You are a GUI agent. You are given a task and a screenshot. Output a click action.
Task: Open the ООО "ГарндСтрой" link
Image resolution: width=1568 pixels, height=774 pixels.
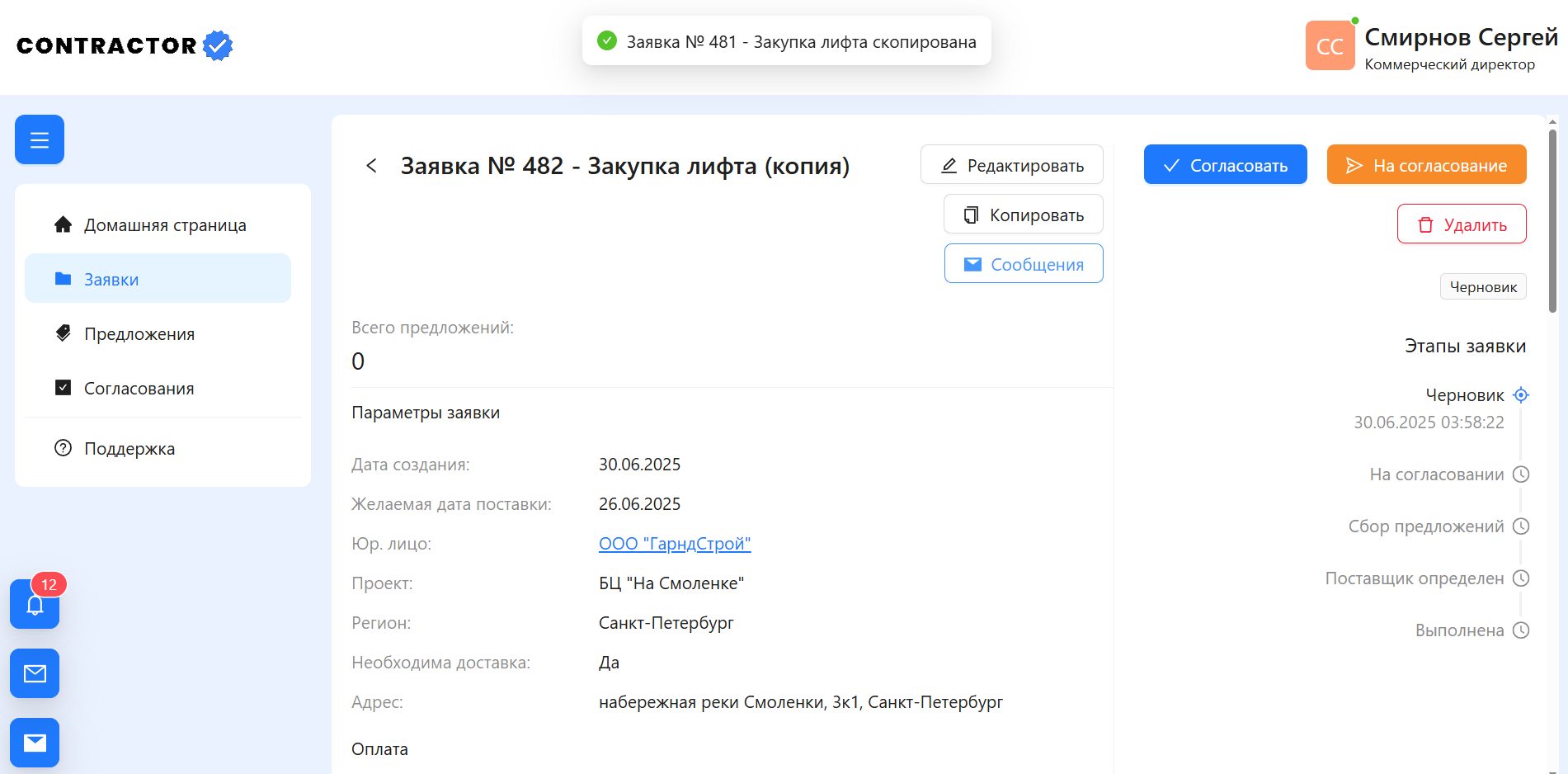pos(675,544)
